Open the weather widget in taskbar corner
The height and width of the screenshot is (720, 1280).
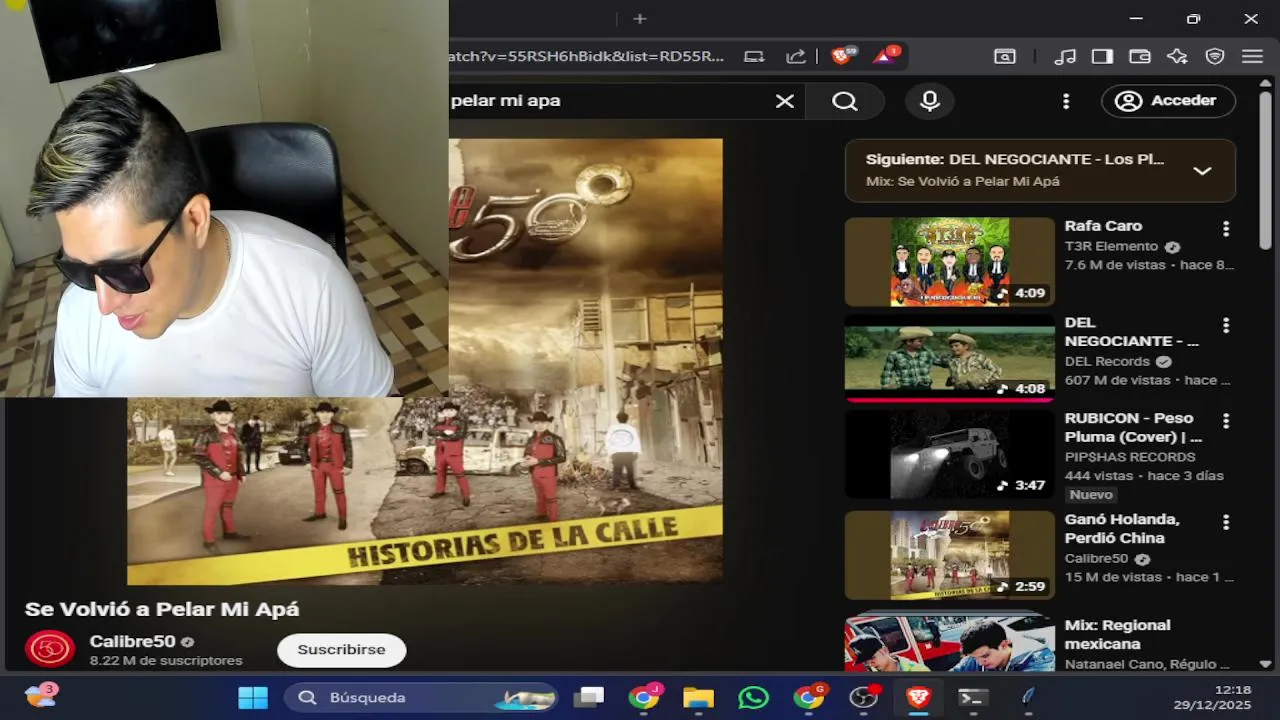(41, 695)
